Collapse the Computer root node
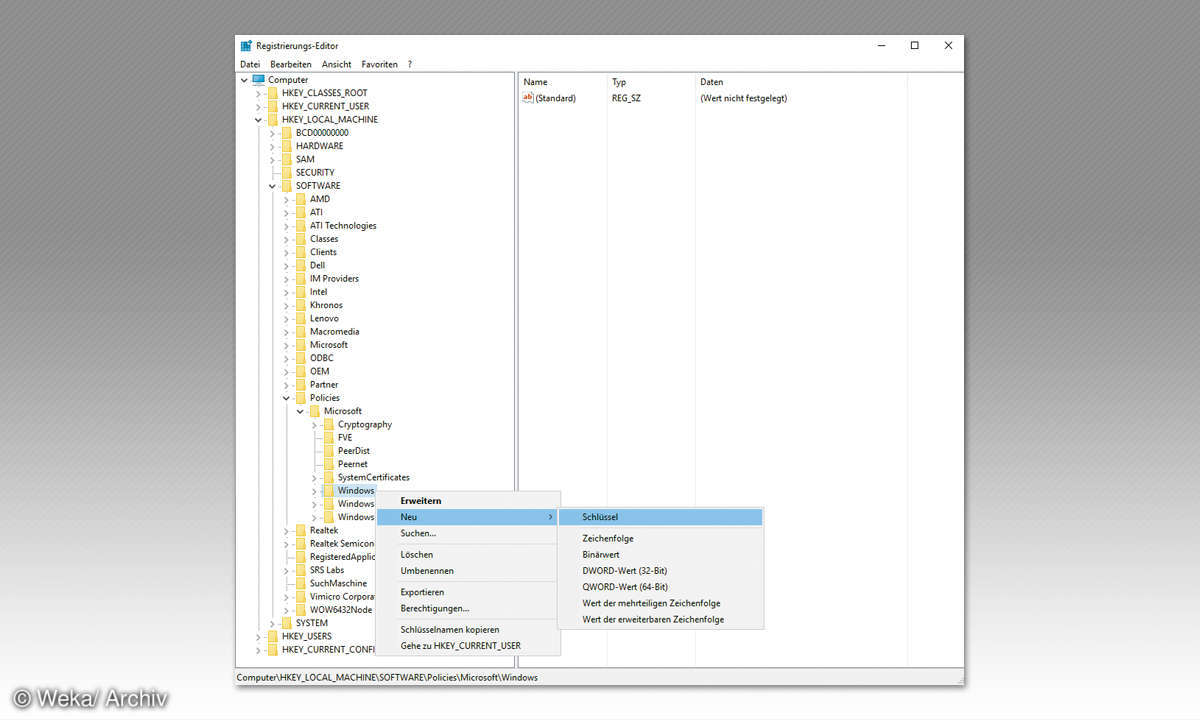Screen dimensions: 1200x720 (x=244, y=80)
